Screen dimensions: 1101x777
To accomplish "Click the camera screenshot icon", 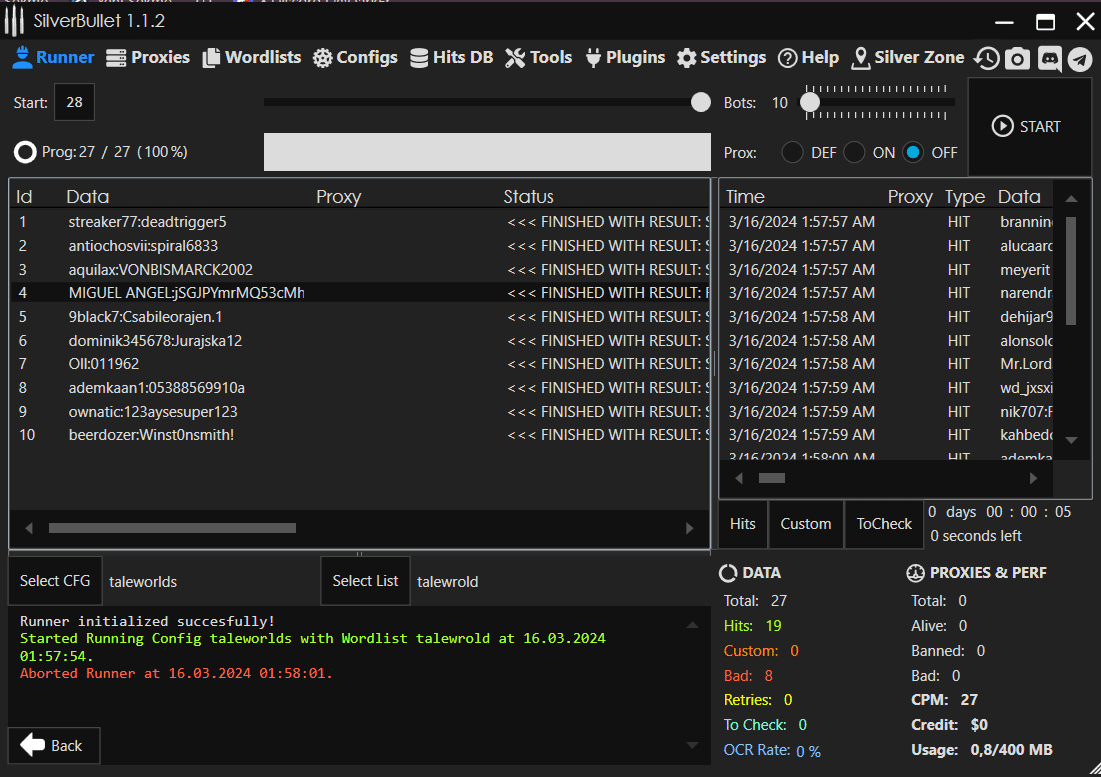I will coord(1017,59).
